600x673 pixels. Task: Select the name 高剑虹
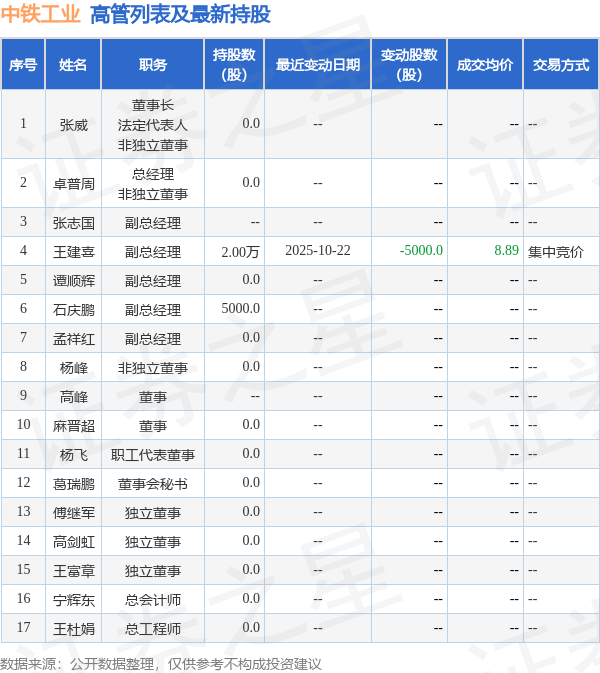[x=73, y=542]
